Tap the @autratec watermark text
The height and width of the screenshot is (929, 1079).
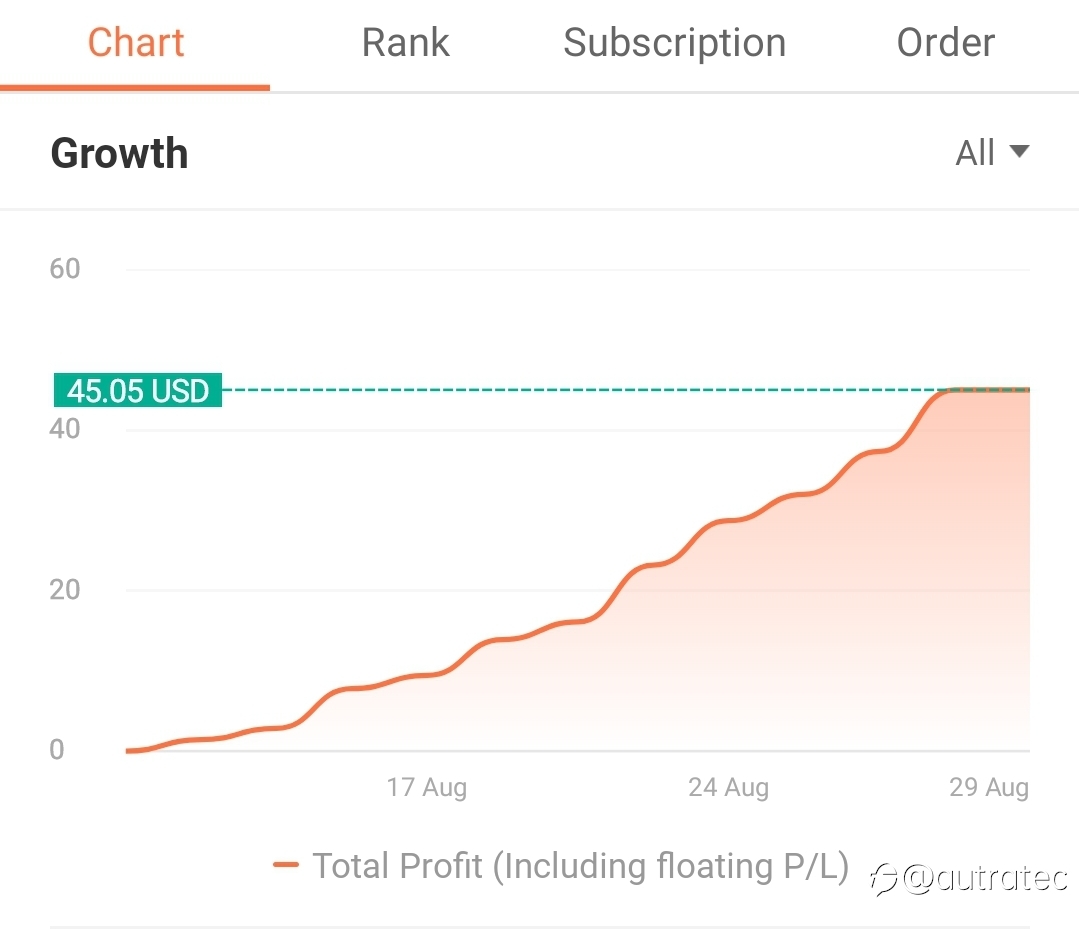tap(985, 877)
